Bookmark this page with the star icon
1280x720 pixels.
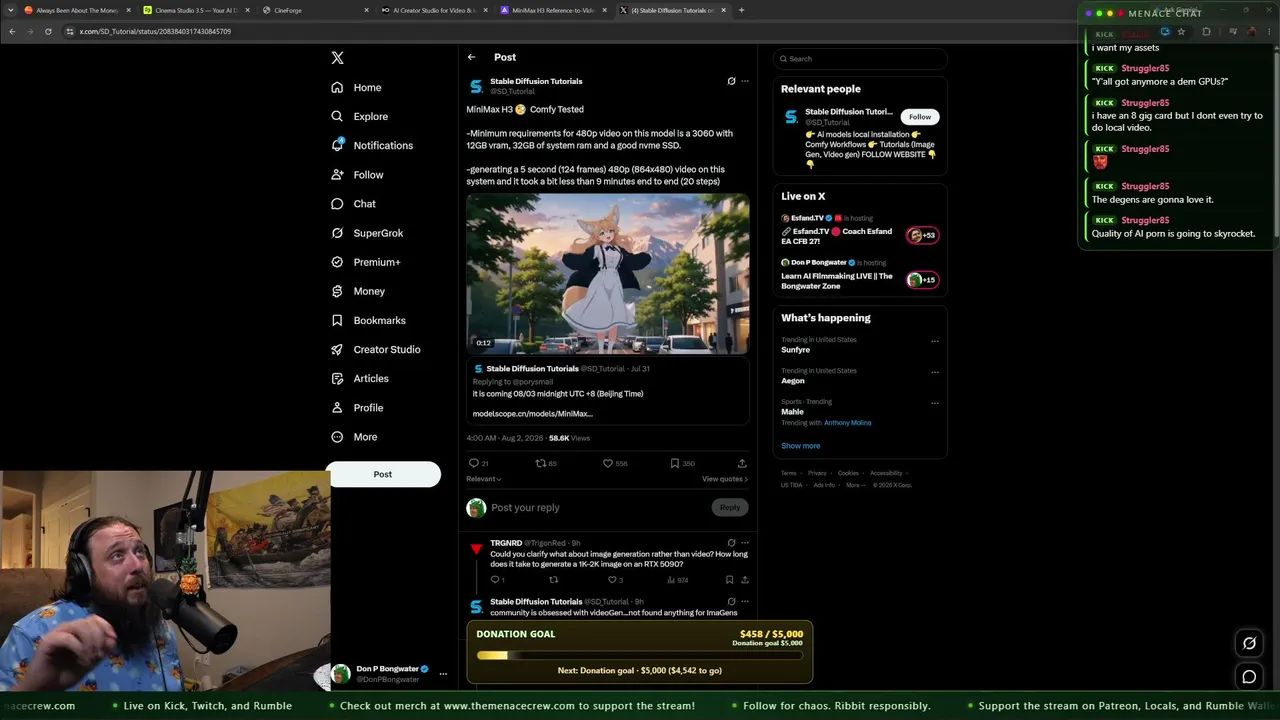[x=1181, y=31]
